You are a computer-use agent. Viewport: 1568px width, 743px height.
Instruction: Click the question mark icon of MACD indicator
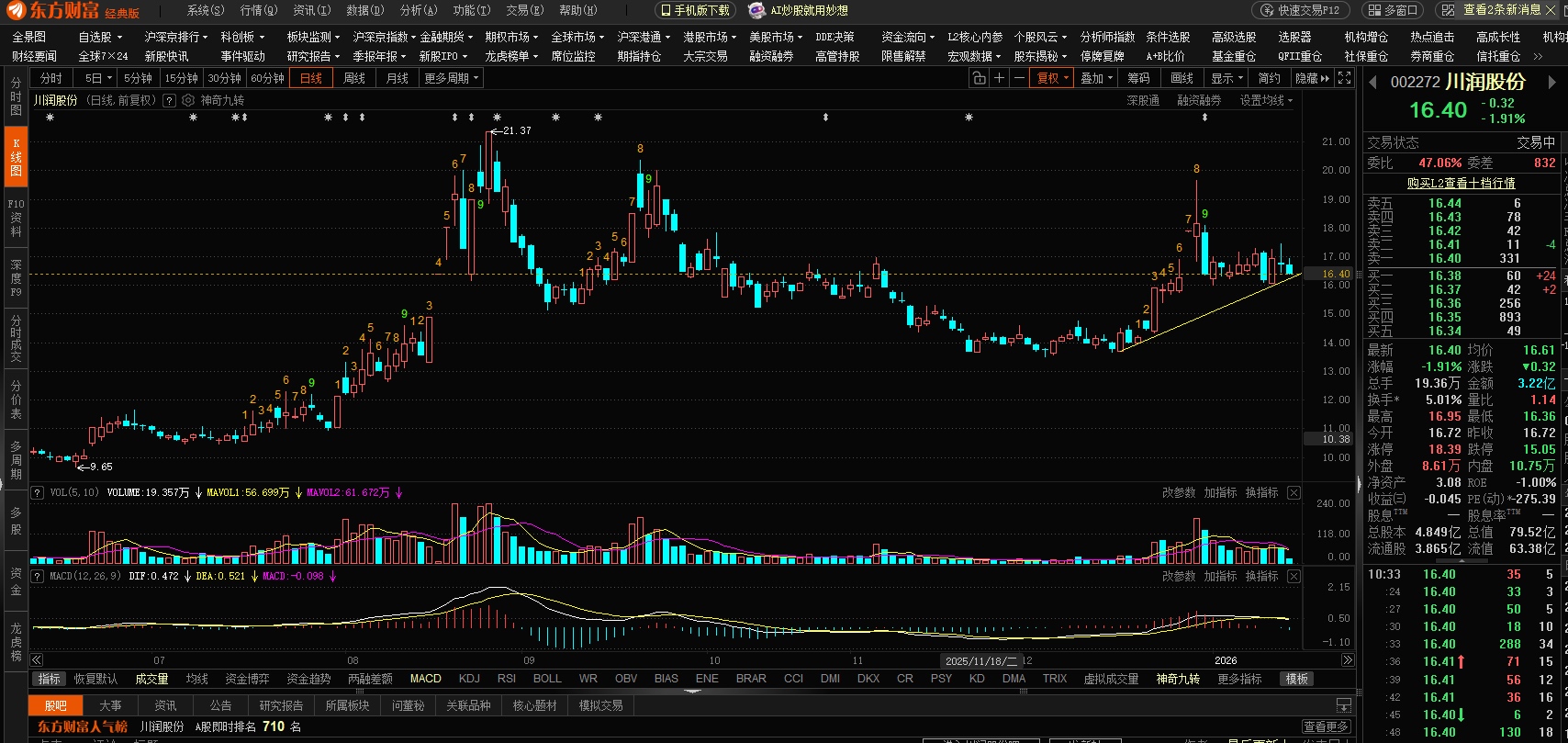[38, 577]
